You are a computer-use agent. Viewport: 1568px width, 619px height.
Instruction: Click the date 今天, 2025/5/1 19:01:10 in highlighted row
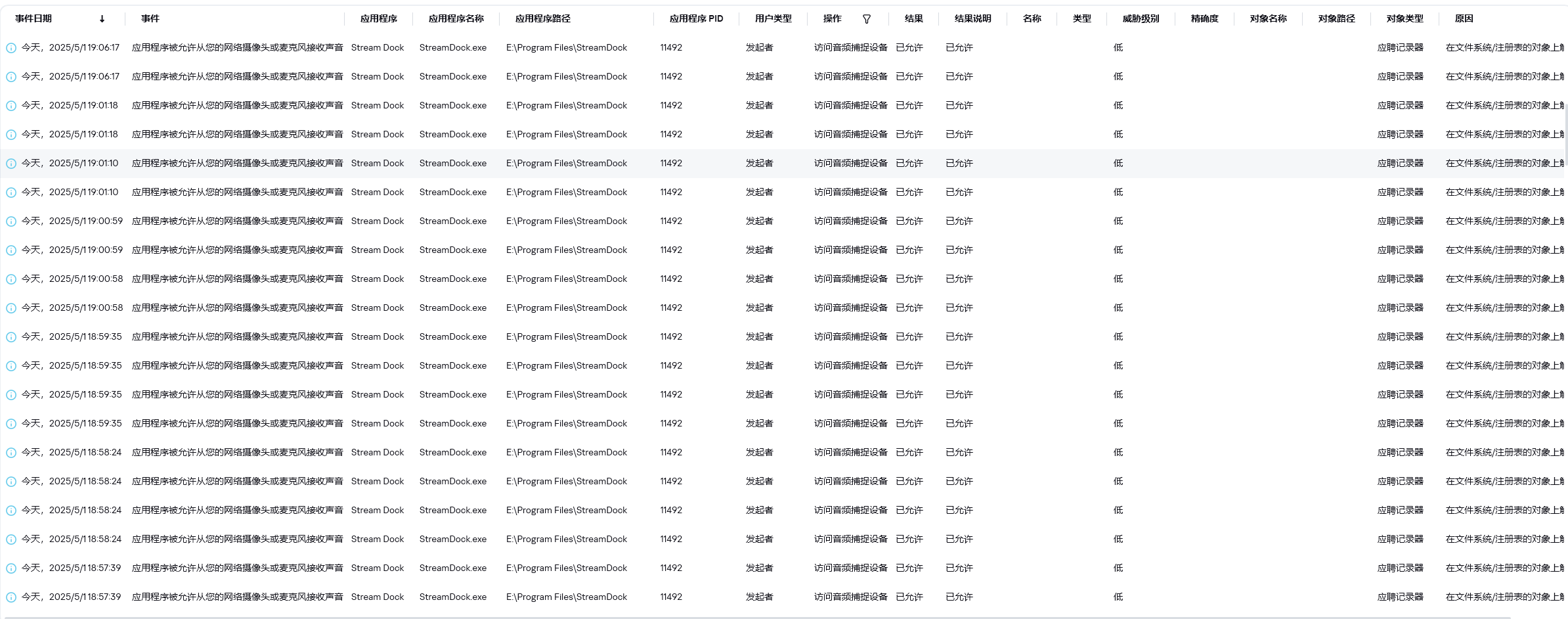[70, 164]
